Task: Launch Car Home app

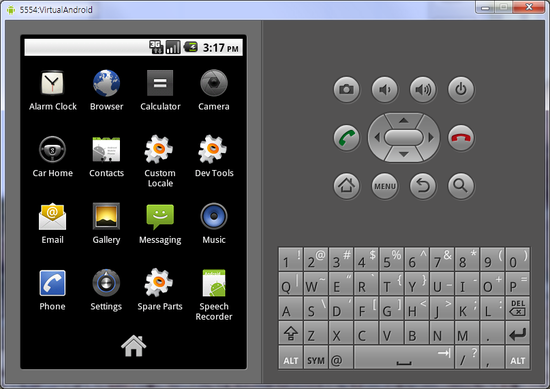Action: coord(53,157)
